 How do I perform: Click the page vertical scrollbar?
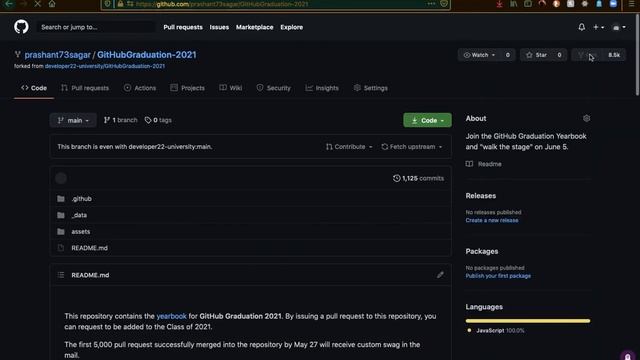[637, 55]
